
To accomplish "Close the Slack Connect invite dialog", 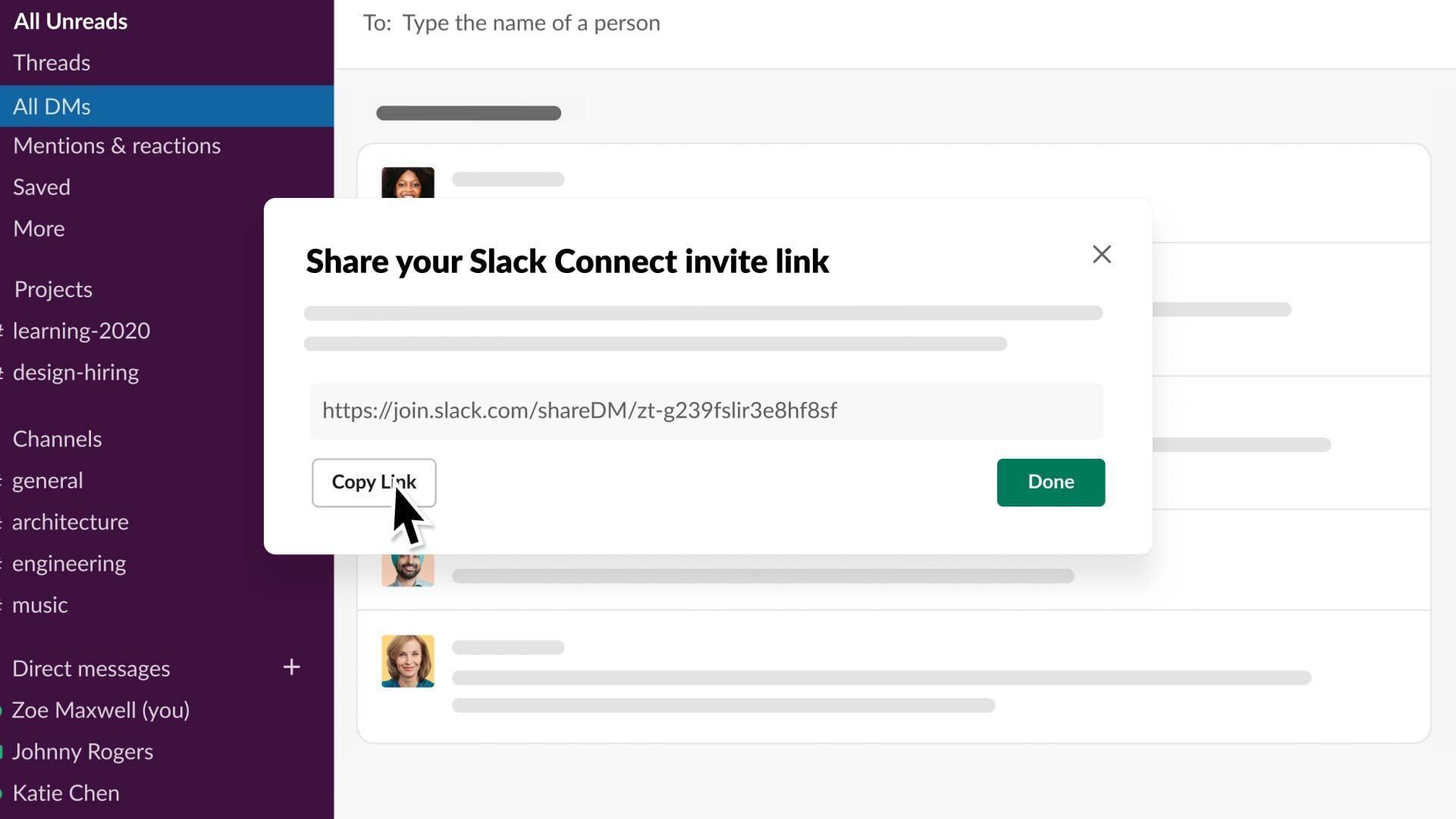I will coord(1101,254).
